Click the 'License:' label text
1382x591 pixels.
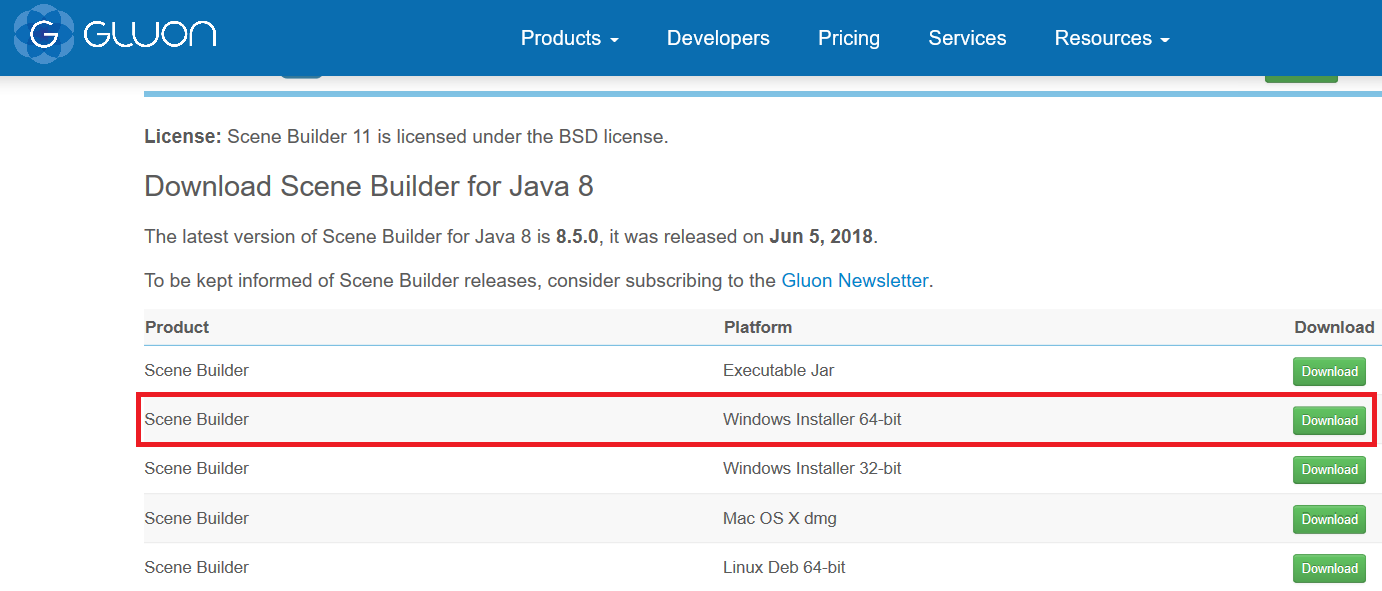pos(183,136)
